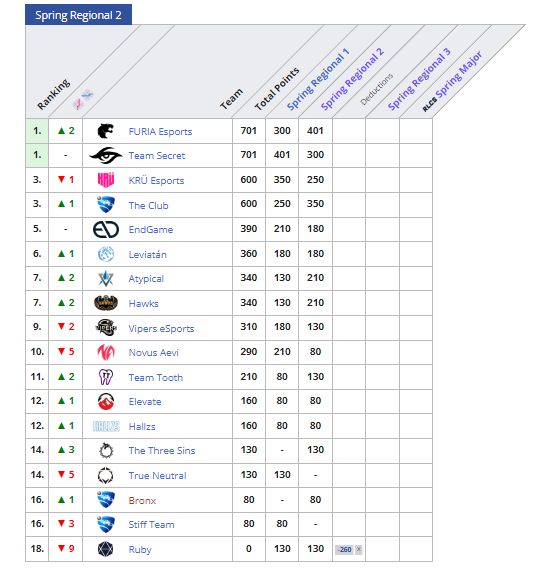Image resolution: width=559 pixels, height=573 pixels.
Task: Click the Leviatán team logo
Action: click(106, 254)
